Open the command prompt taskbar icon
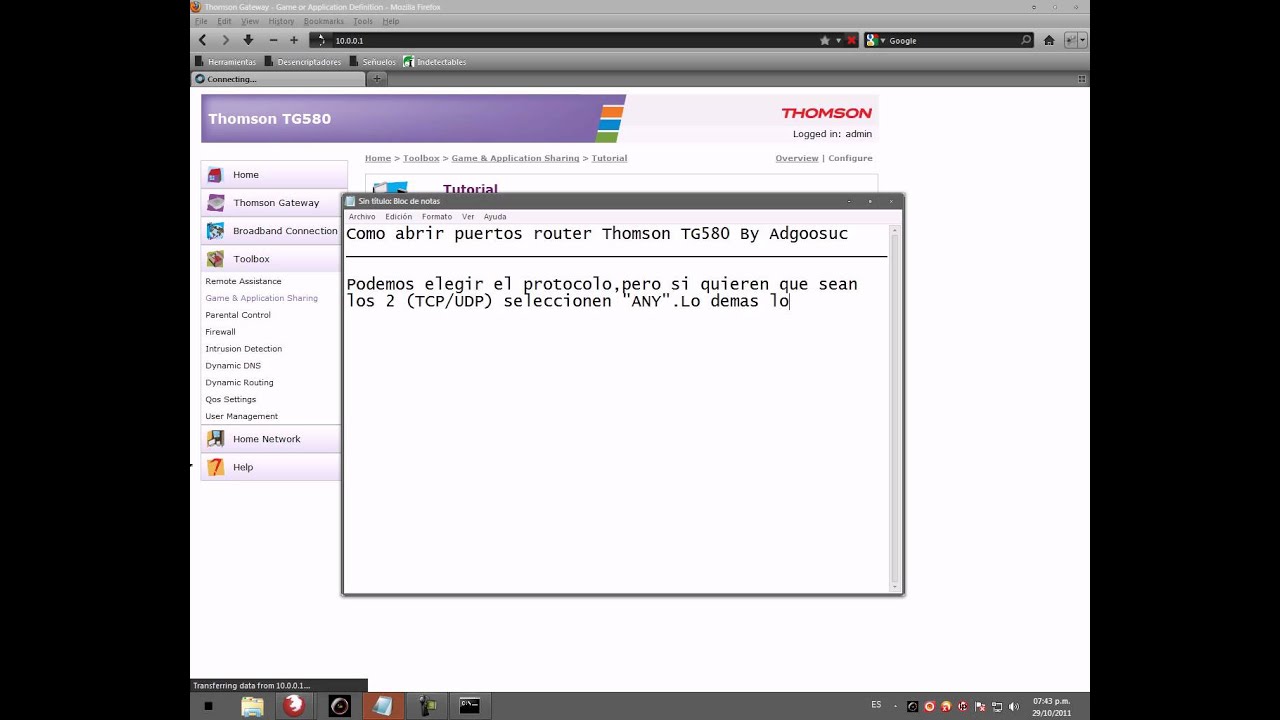The height and width of the screenshot is (720, 1280). click(x=469, y=706)
